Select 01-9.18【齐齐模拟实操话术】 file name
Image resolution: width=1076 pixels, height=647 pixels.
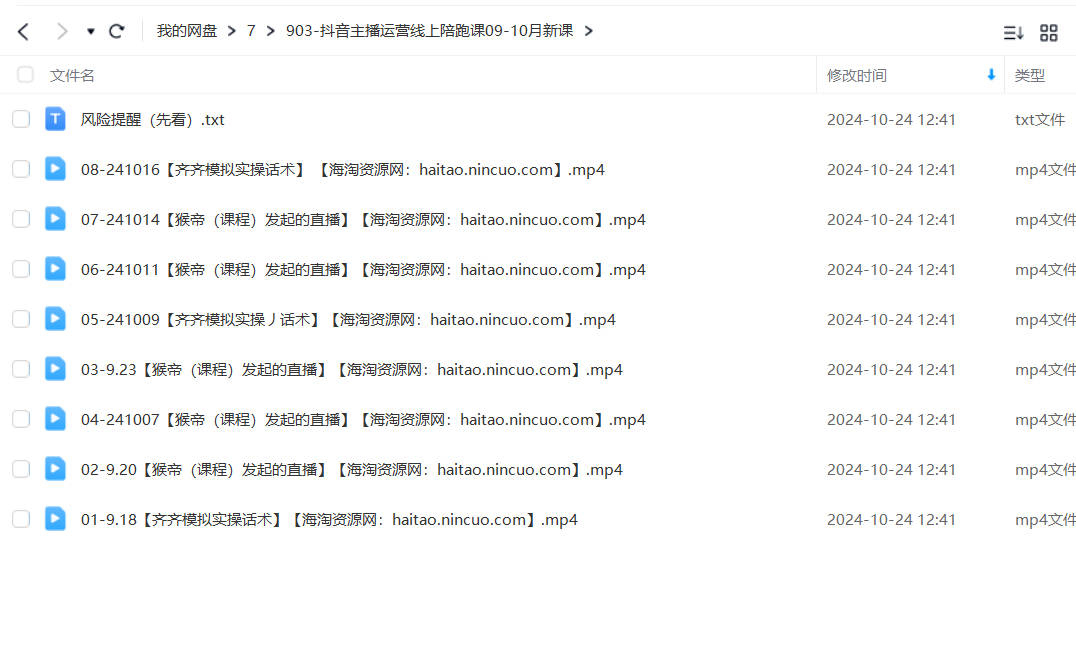point(329,520)
